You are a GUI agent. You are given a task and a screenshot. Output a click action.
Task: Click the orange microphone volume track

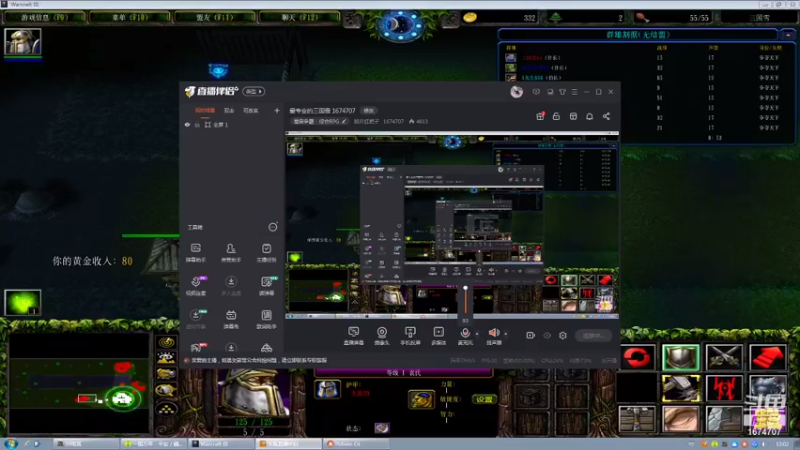pyautogui.click(x=465, y=302)
